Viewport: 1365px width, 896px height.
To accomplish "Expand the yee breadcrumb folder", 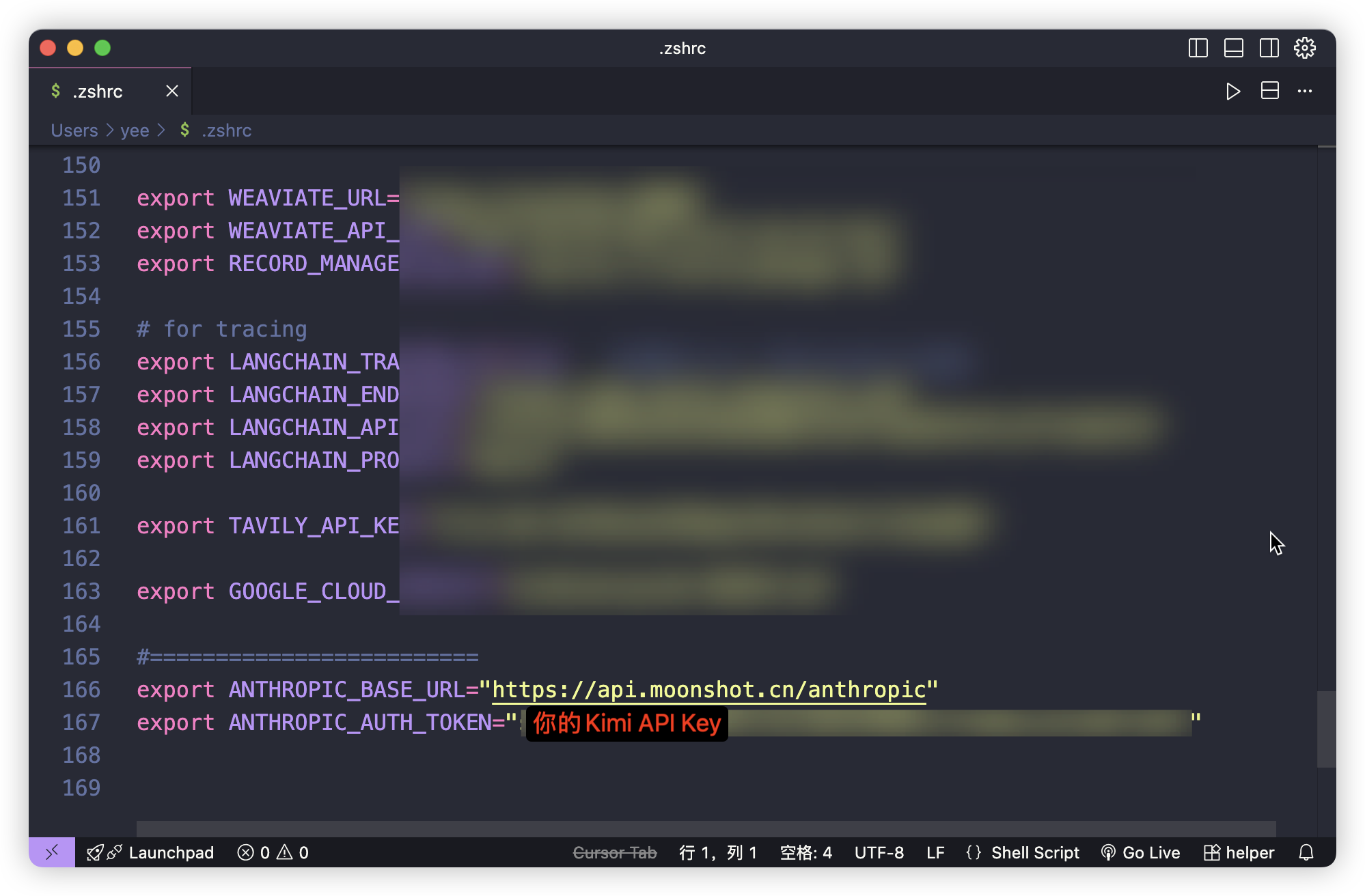I will (x=135, y=130).
